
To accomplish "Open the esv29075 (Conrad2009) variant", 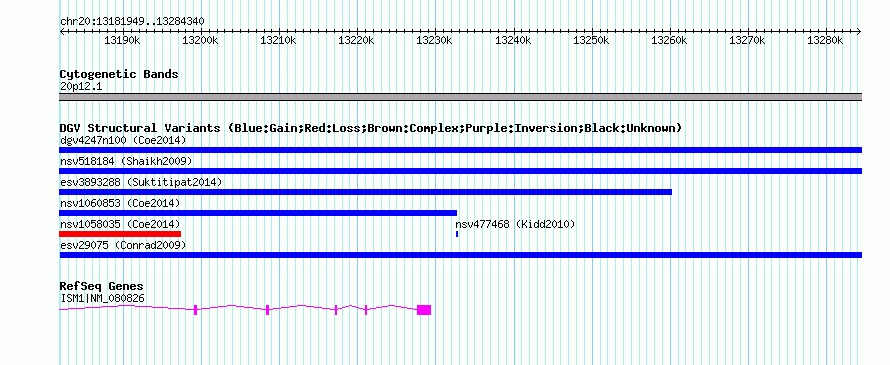I will 123,245.
